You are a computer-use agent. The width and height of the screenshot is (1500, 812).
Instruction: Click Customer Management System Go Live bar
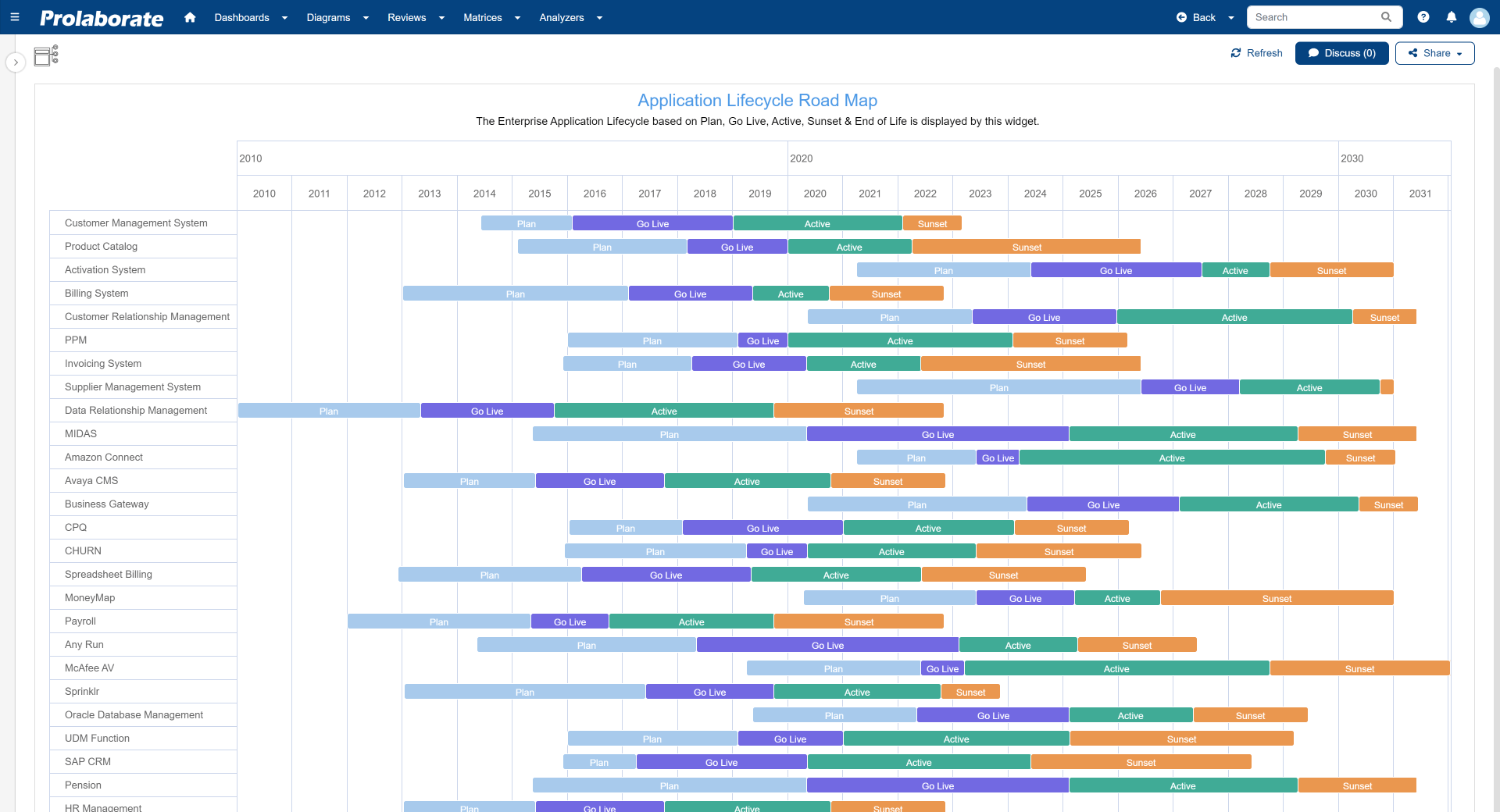point(652,223)
